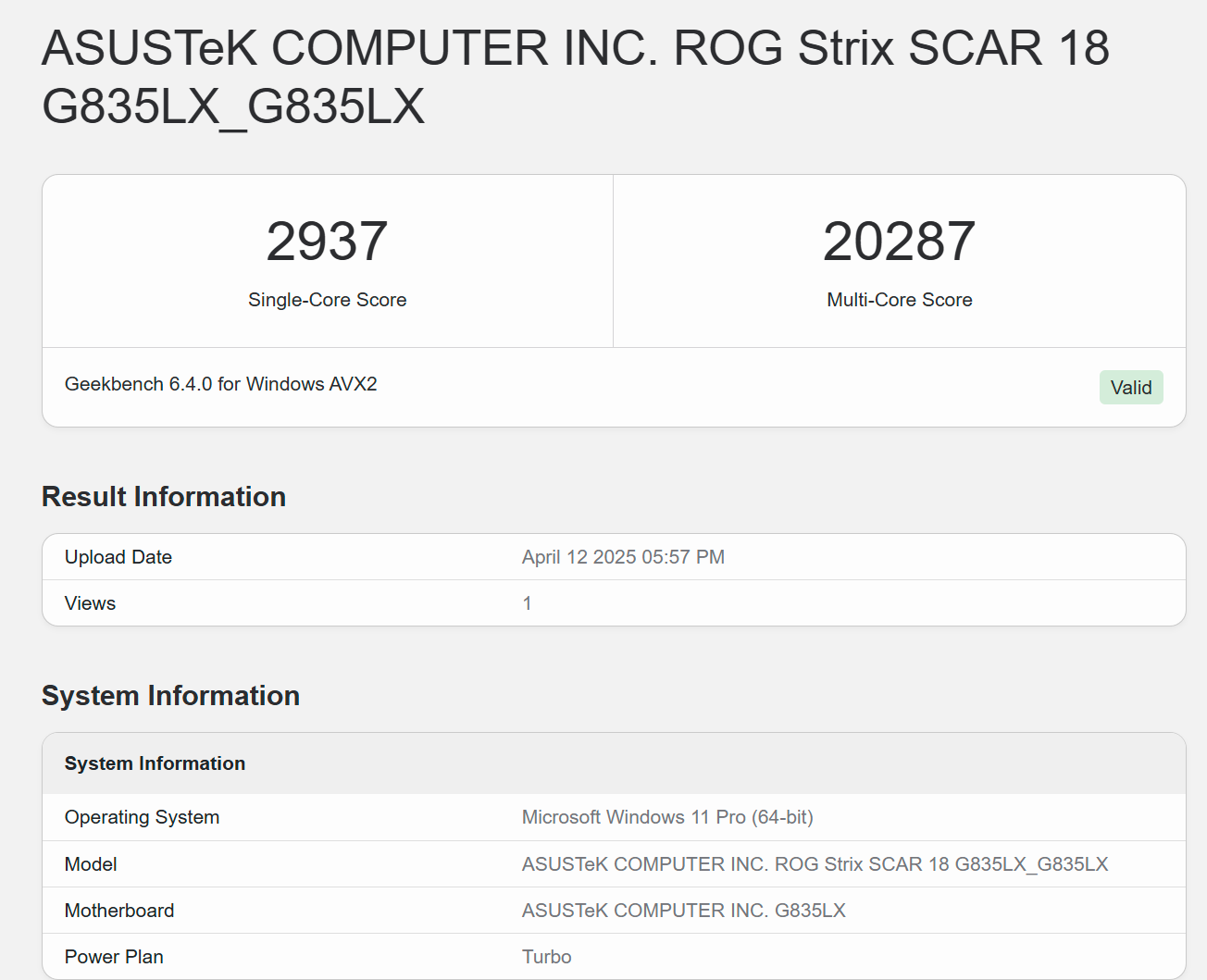Select the Multi-Core Score value 20287
The height and width of the screenshot is (980, 1207).
pos(899,241)
